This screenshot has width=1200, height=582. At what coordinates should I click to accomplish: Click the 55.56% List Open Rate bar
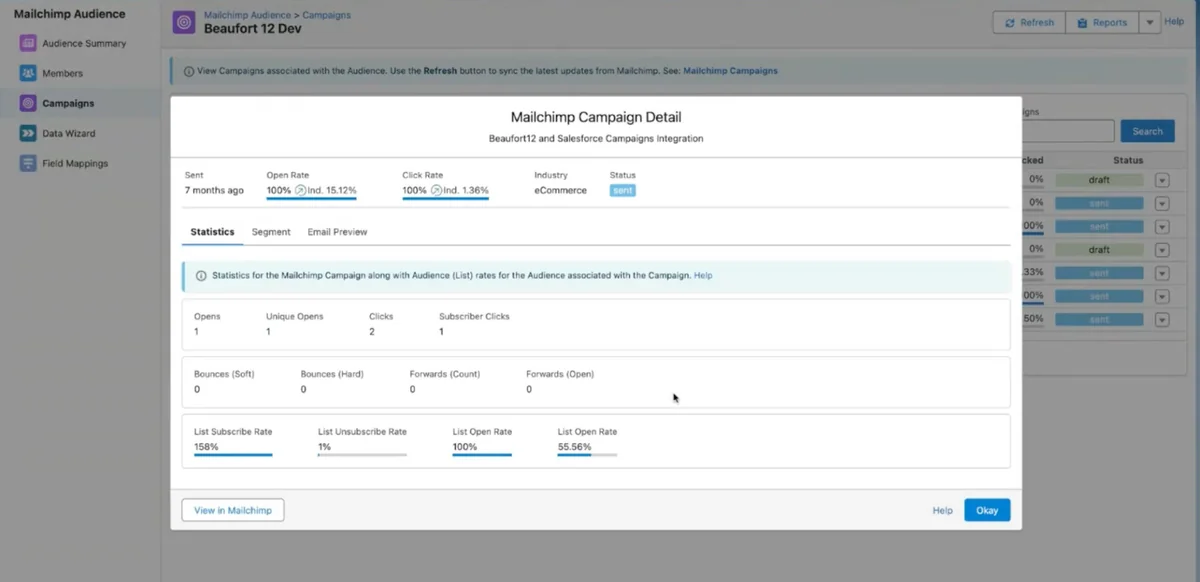click(x=587, y=455)
